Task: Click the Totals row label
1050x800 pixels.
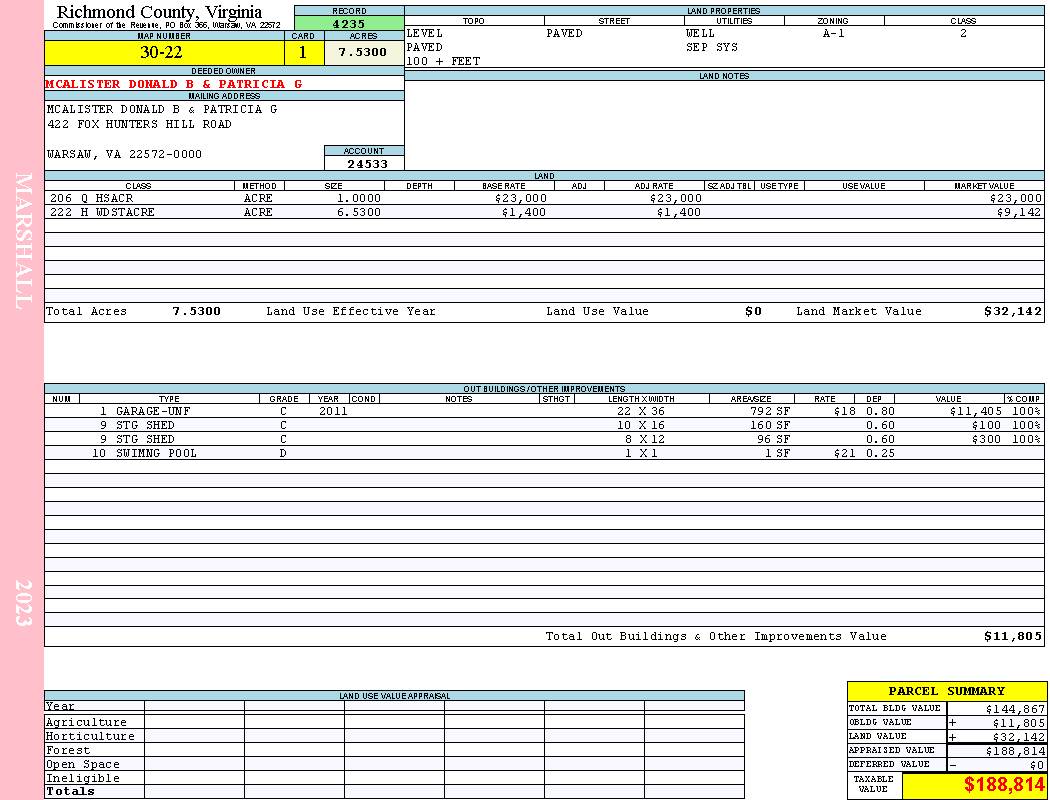Action: pyautogui.click(x=70, y=791)
